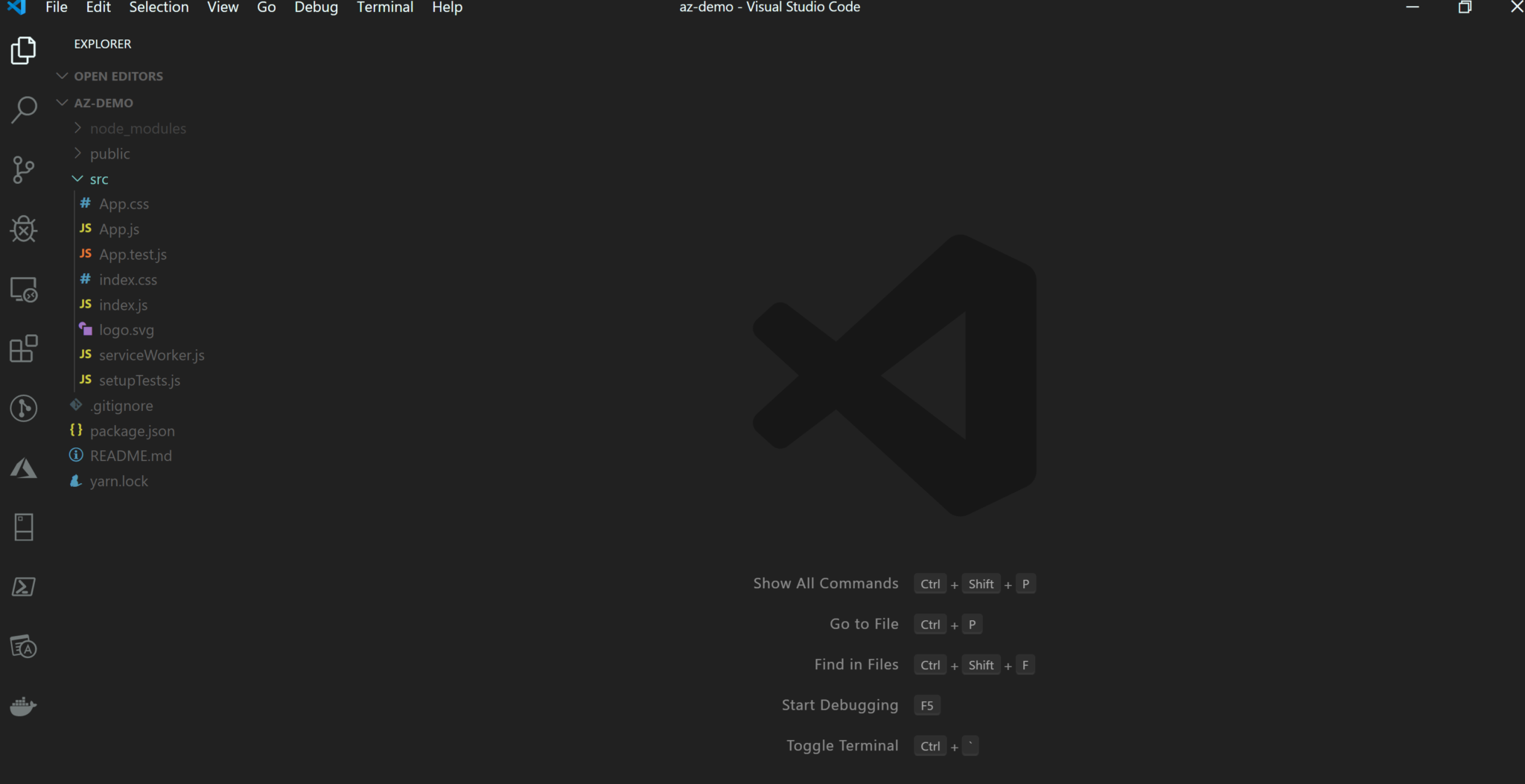The image size is (1525, 784).
Task: Open the Remote Explorer icon
Action: coord(24,290)
